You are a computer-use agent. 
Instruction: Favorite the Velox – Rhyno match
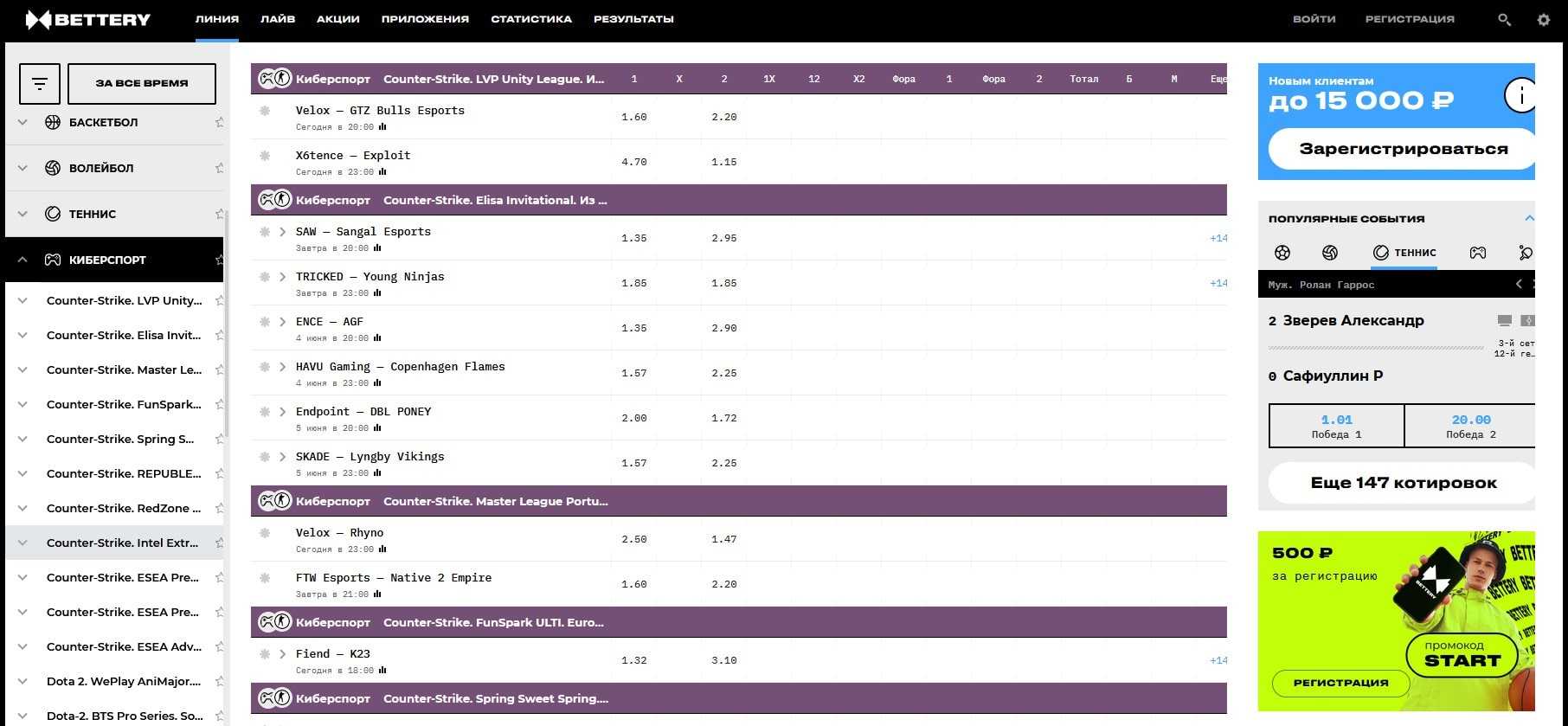265,533
